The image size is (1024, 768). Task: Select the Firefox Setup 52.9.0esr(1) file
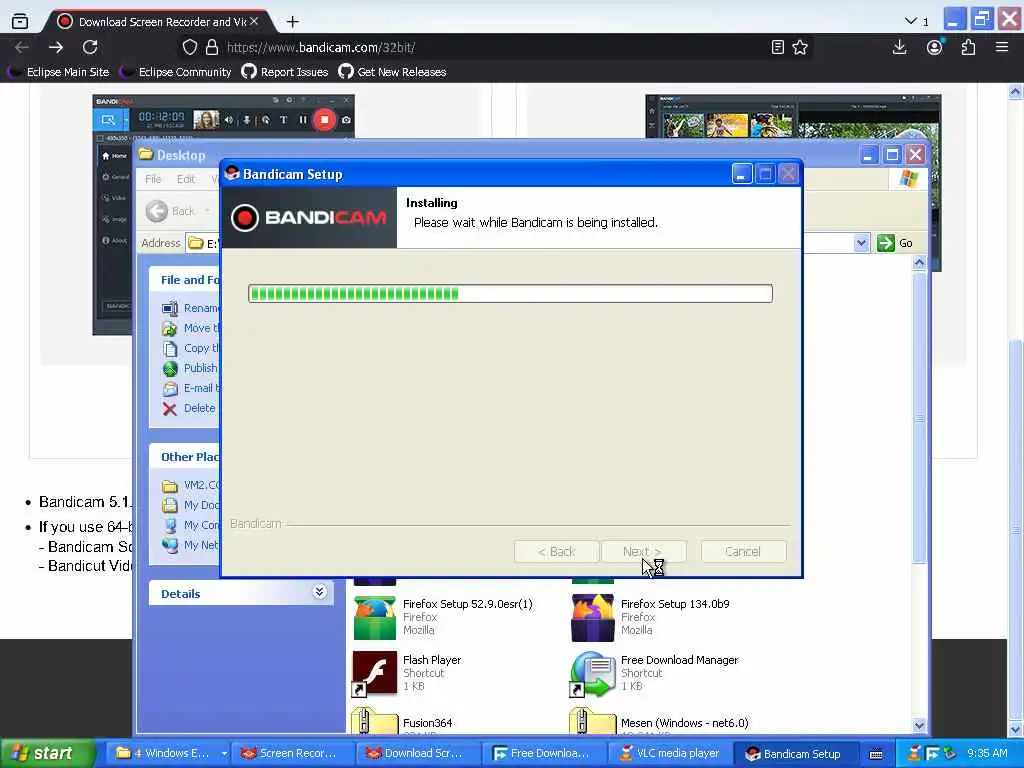[443, 617]
